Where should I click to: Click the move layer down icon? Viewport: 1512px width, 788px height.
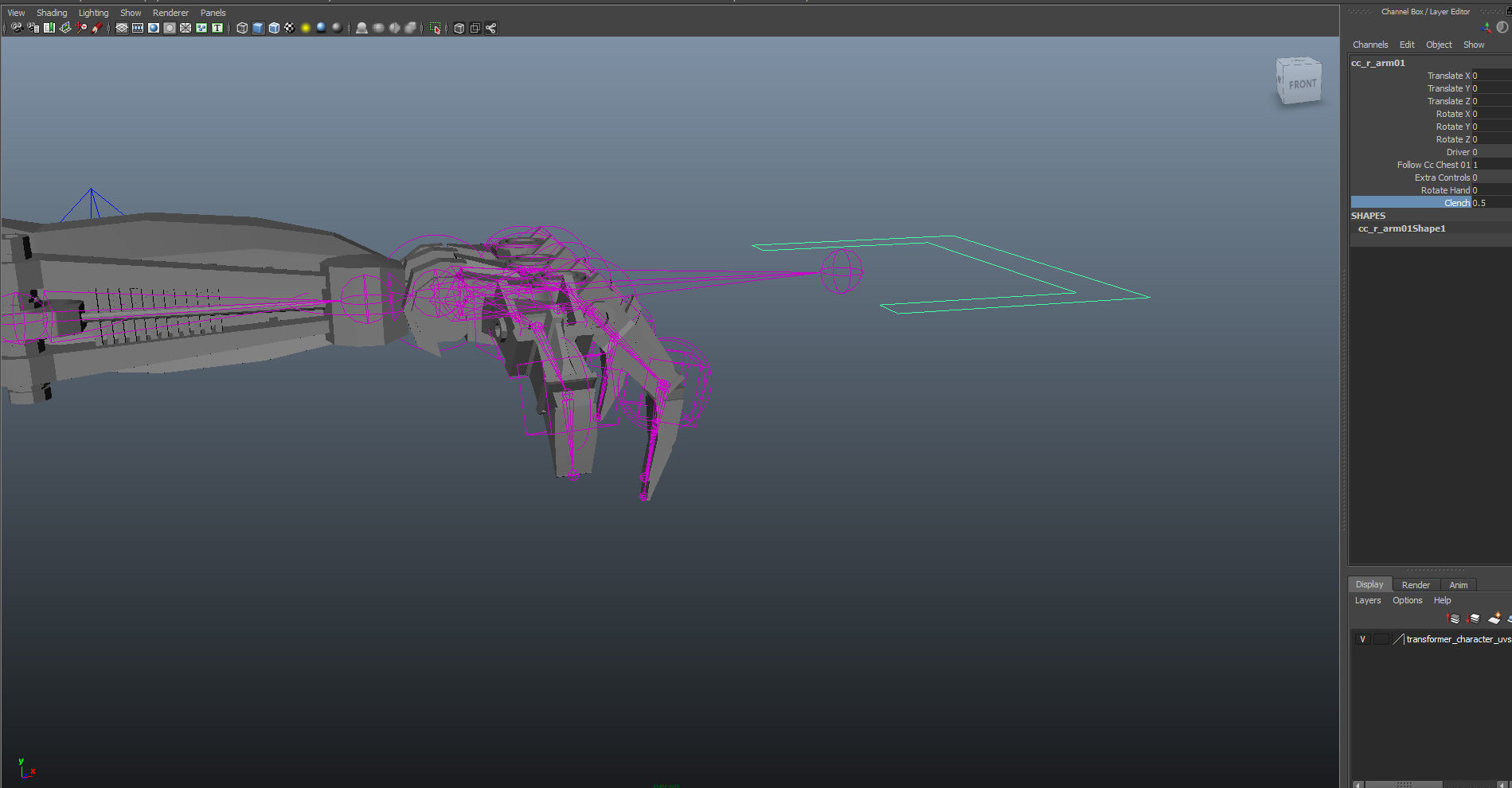[x=1473, y=618]
